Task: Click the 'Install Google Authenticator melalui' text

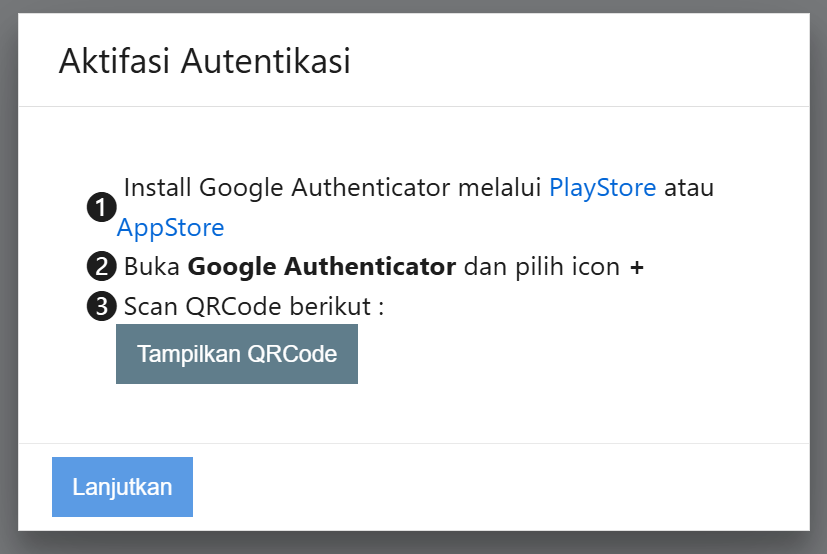Action: pyautogui.click(x=333, y=188)
